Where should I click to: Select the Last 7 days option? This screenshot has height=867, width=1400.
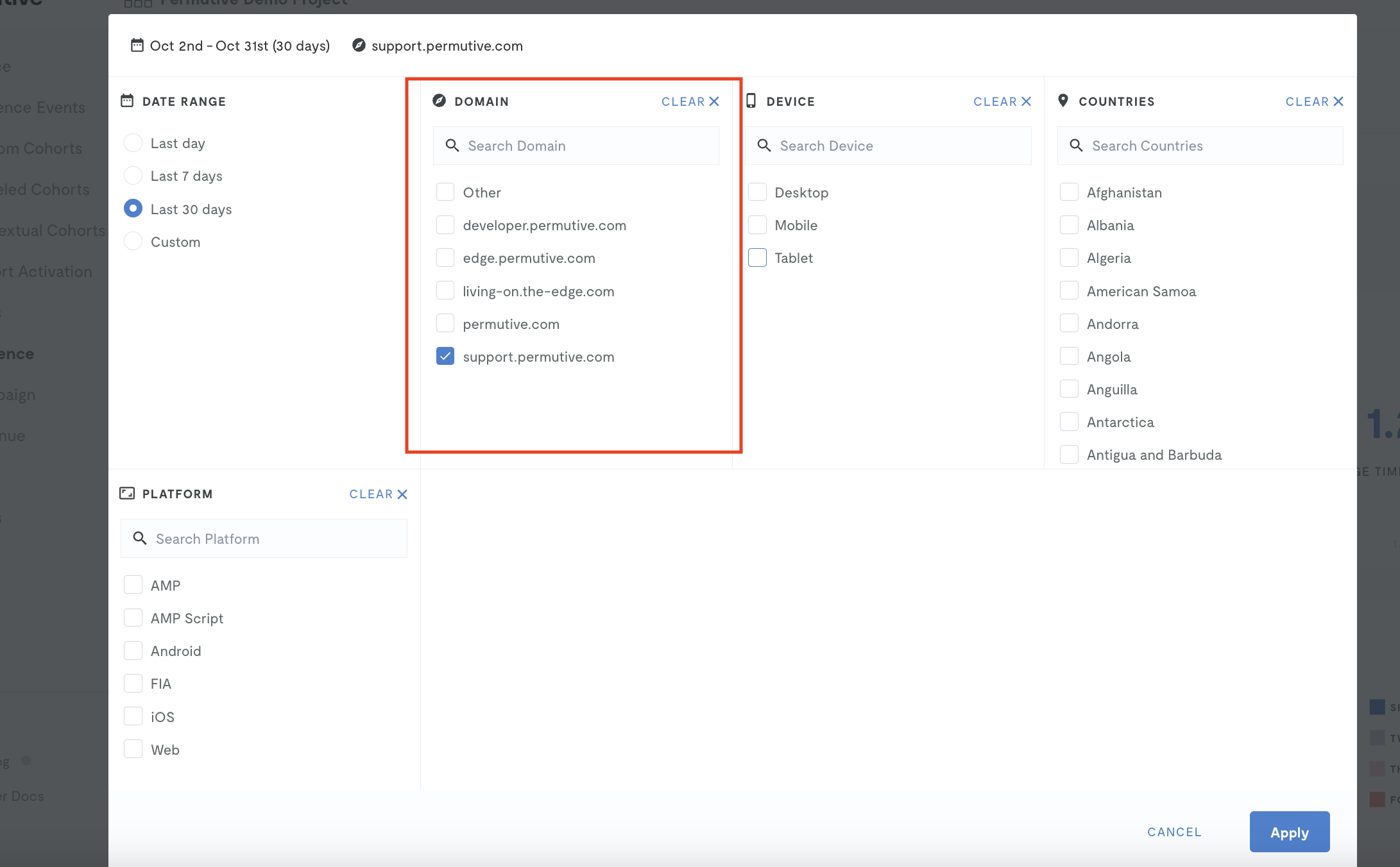point(133,175)
